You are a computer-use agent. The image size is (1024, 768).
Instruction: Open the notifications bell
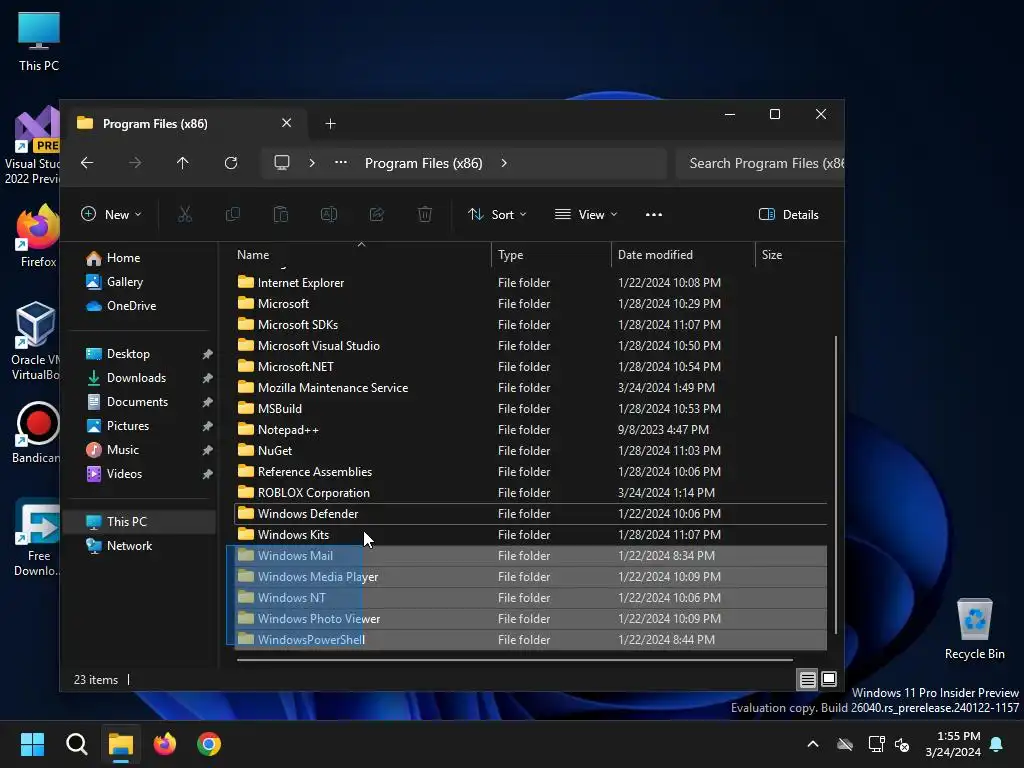[x=997, y=744]
